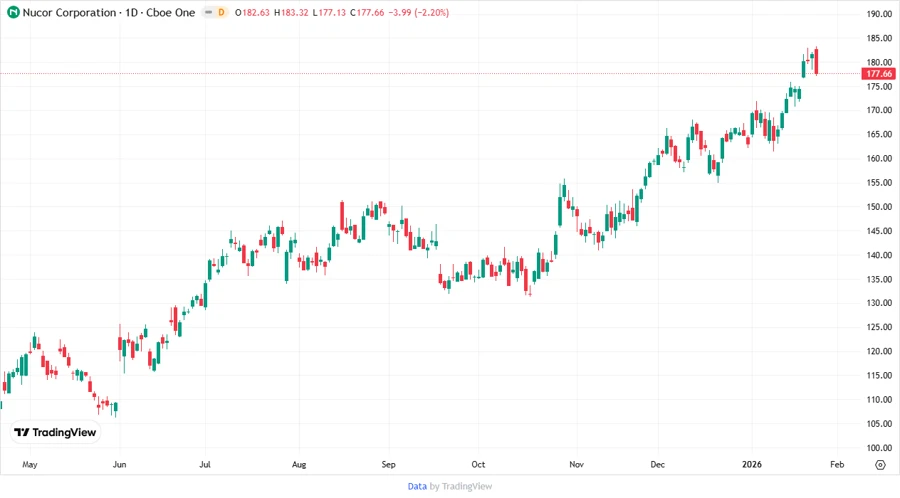Click the orange D delayed-data badge

coord(221,13)
